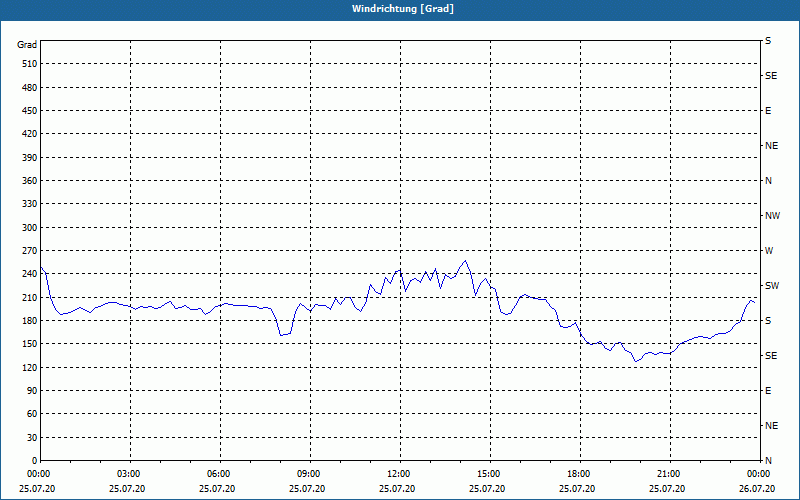Viewport: 800px width, 500px height.
Task: Click the 390 degree axis label
Action: [x=30, y=157]
